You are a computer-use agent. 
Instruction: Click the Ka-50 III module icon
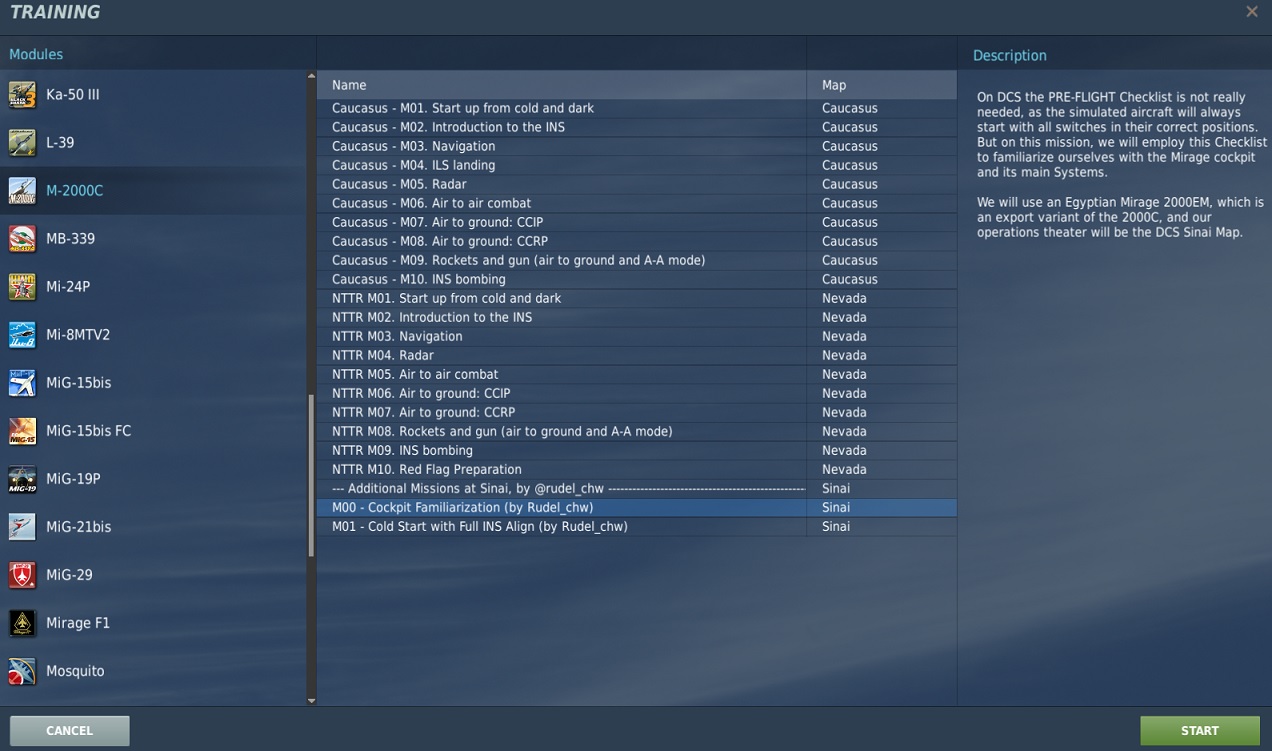[22, 95]
